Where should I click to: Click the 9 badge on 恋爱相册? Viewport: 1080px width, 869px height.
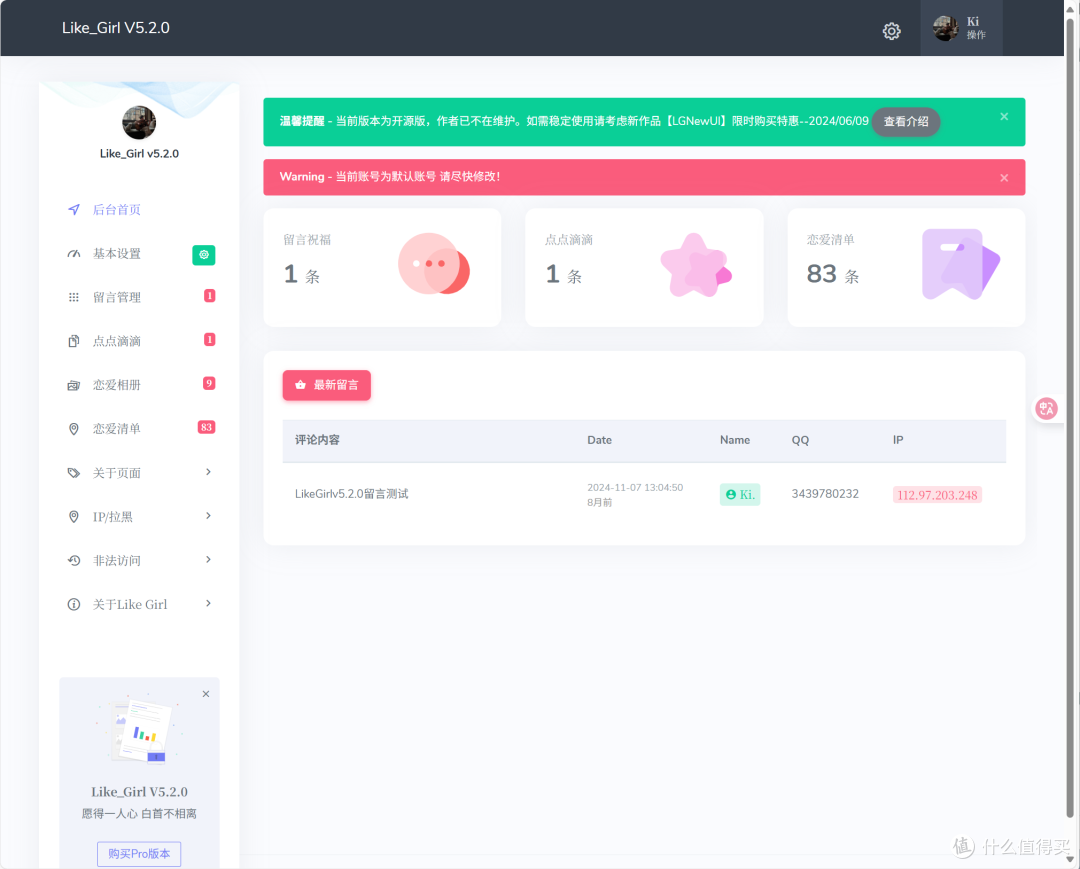tap(209, 384)
